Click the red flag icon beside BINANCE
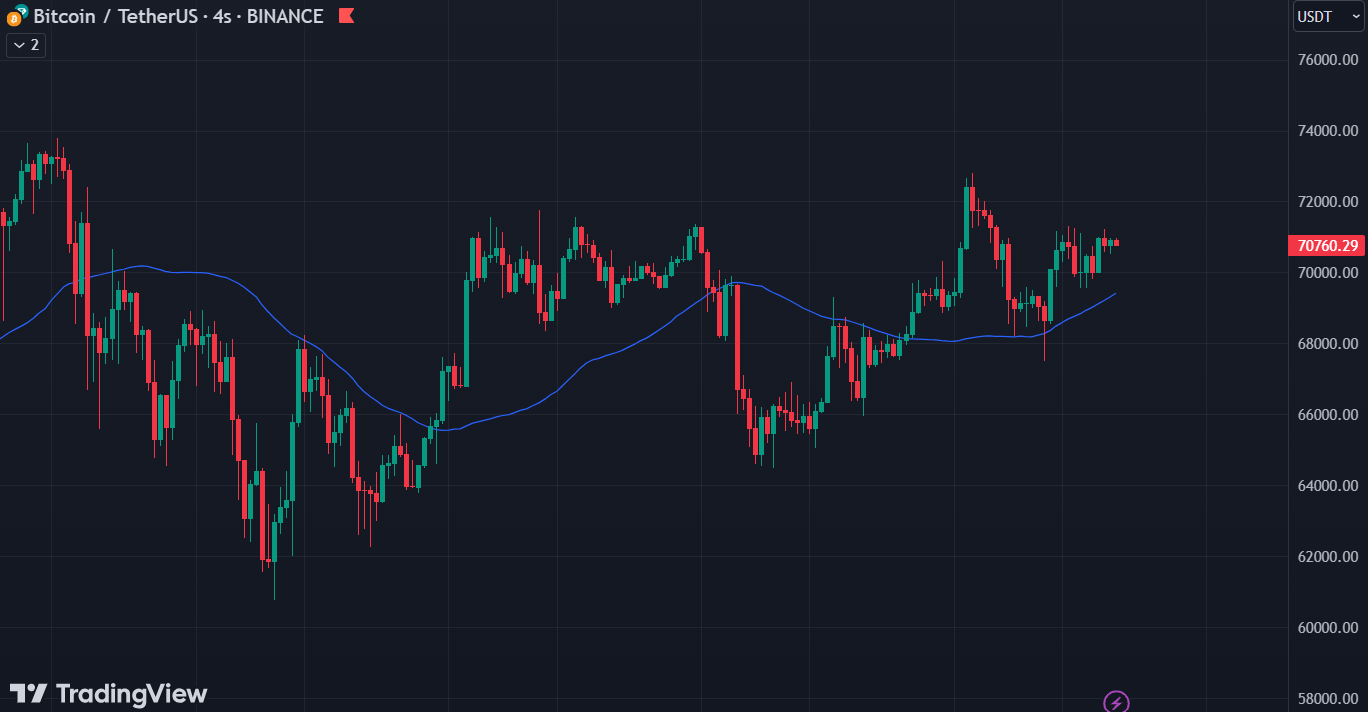This screenshot has width=1368, height=712. (x=346, y=16)
